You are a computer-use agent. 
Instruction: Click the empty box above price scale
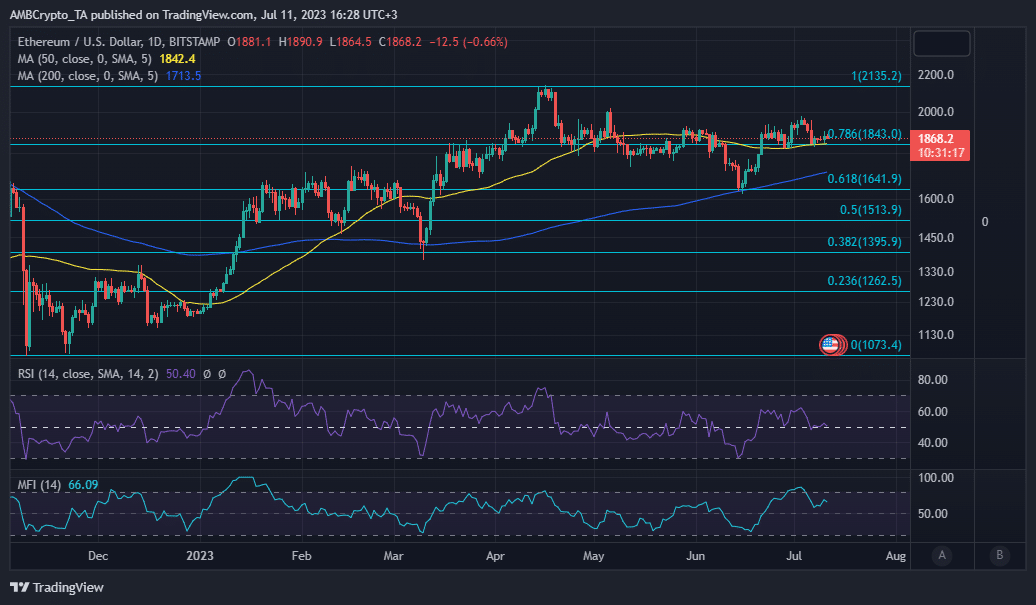pos(942,43)
